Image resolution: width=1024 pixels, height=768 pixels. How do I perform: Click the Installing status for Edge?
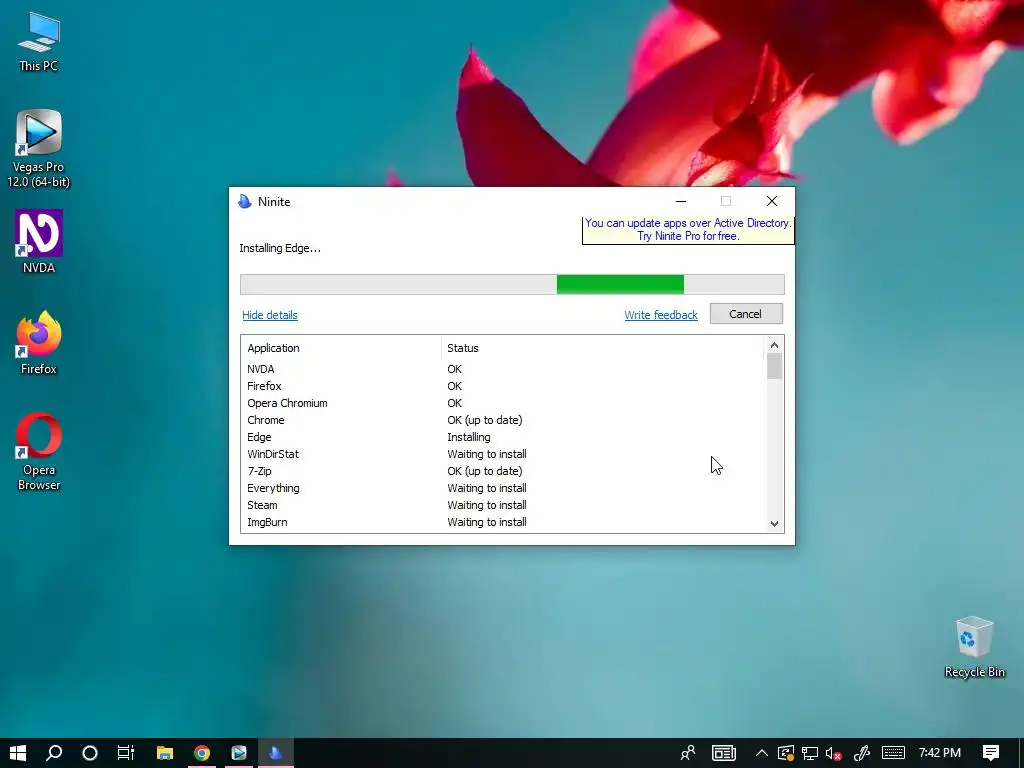[468, 437]
